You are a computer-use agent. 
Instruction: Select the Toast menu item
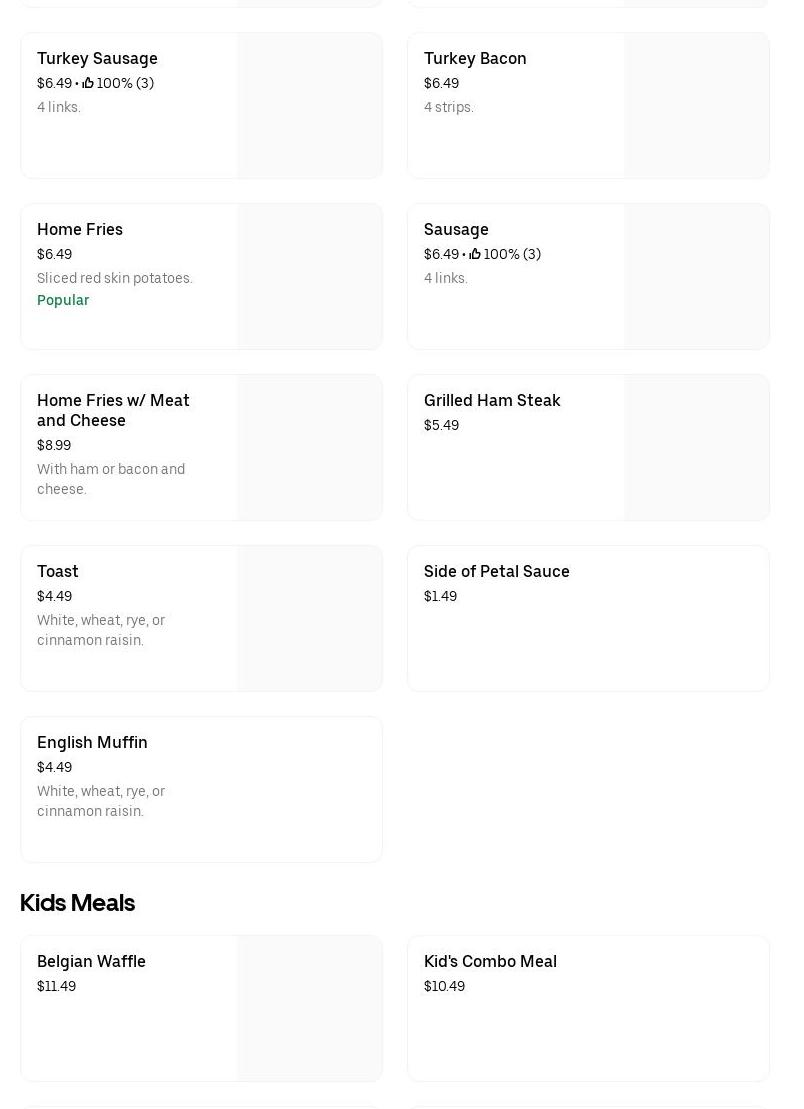click(58, 571)
